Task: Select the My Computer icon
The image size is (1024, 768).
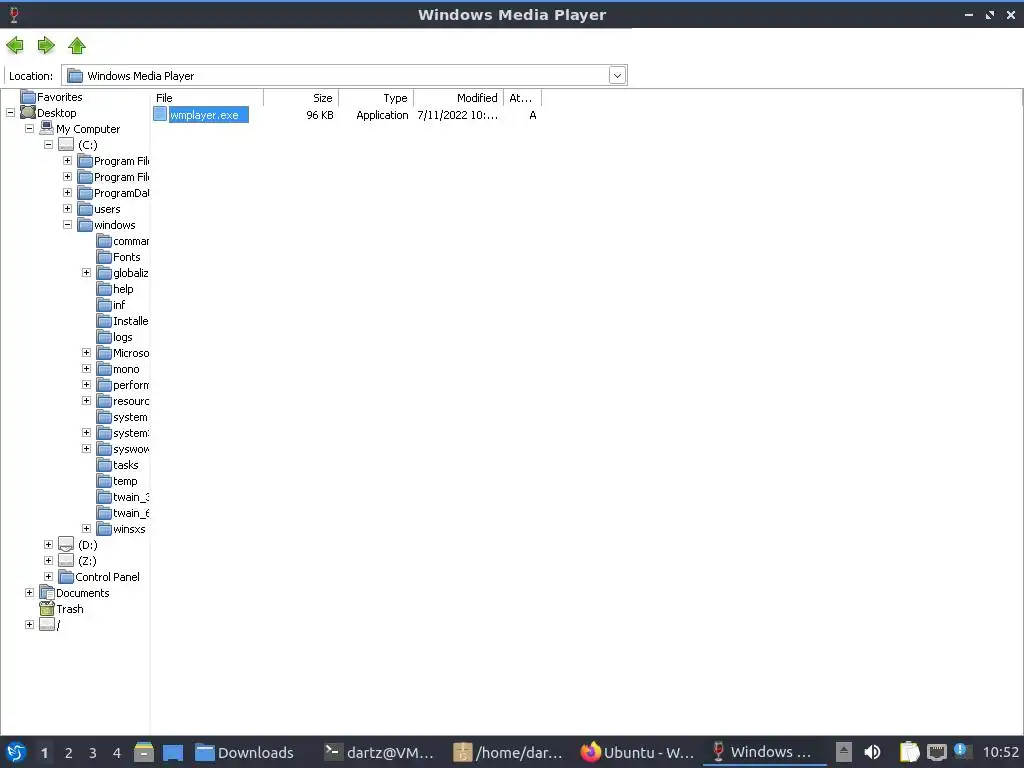Action: [x=46, y=128]
